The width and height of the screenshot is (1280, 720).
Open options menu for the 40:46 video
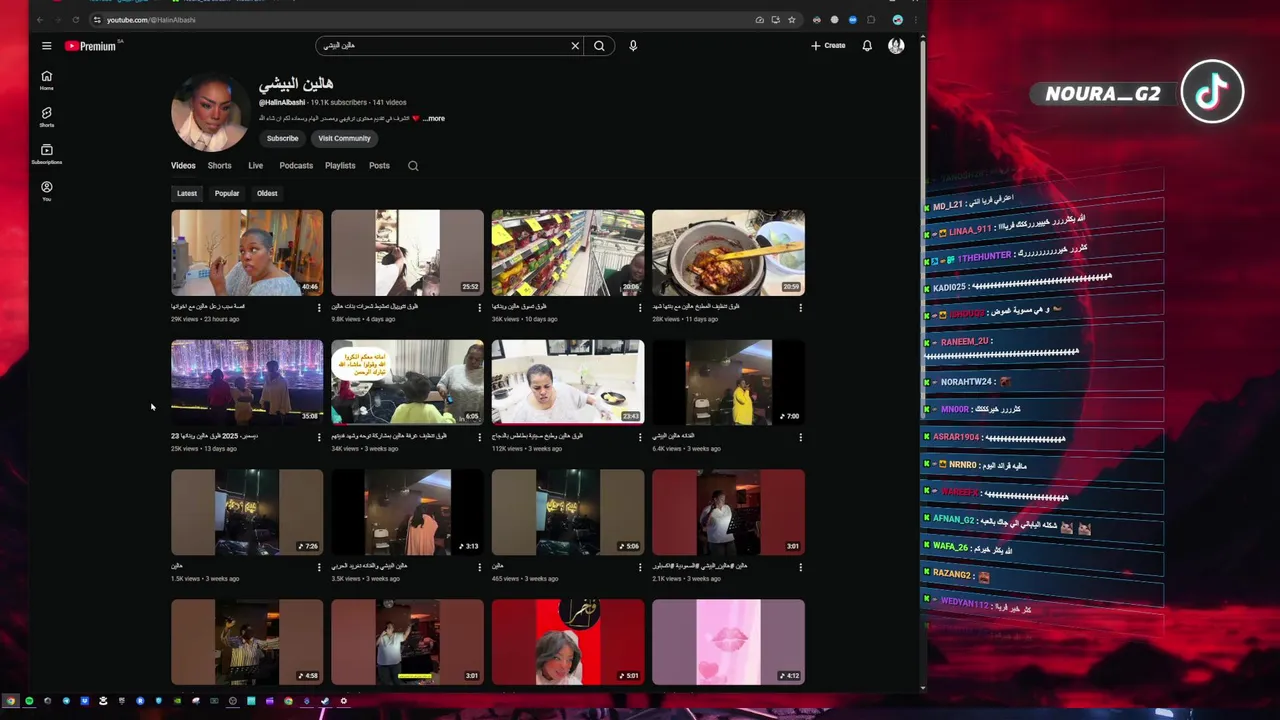click(x=319, y=308)
